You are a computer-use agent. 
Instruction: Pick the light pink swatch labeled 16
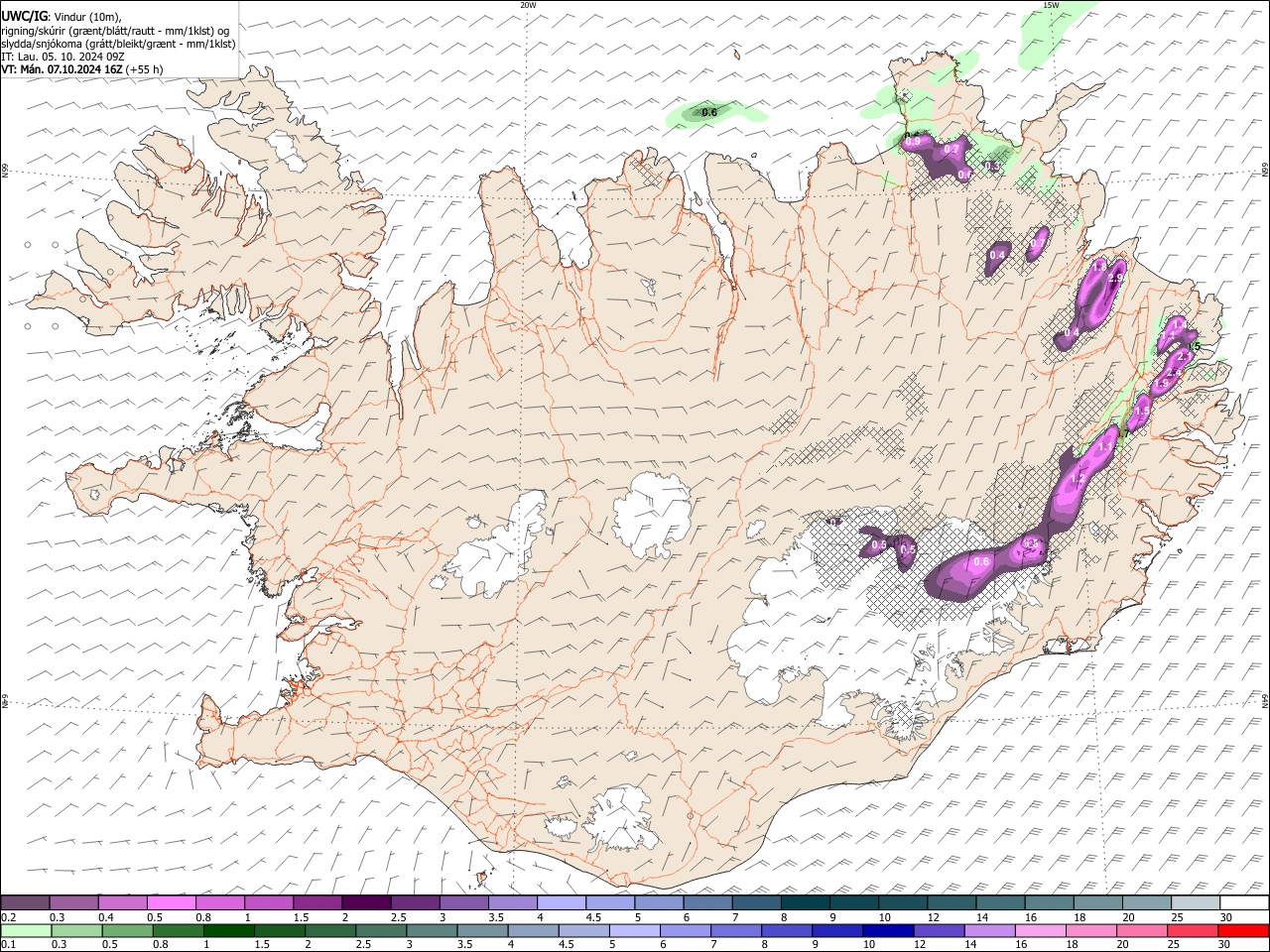coord(1040,930)
